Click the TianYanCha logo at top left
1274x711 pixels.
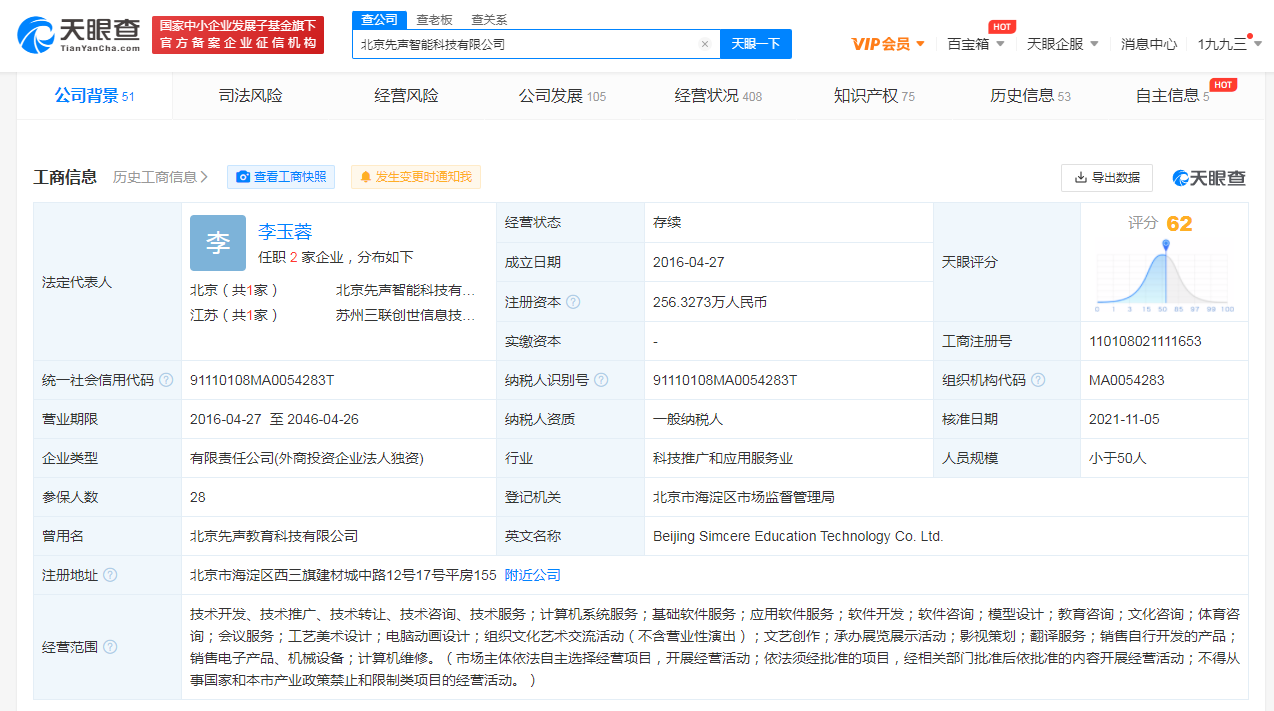79,35
